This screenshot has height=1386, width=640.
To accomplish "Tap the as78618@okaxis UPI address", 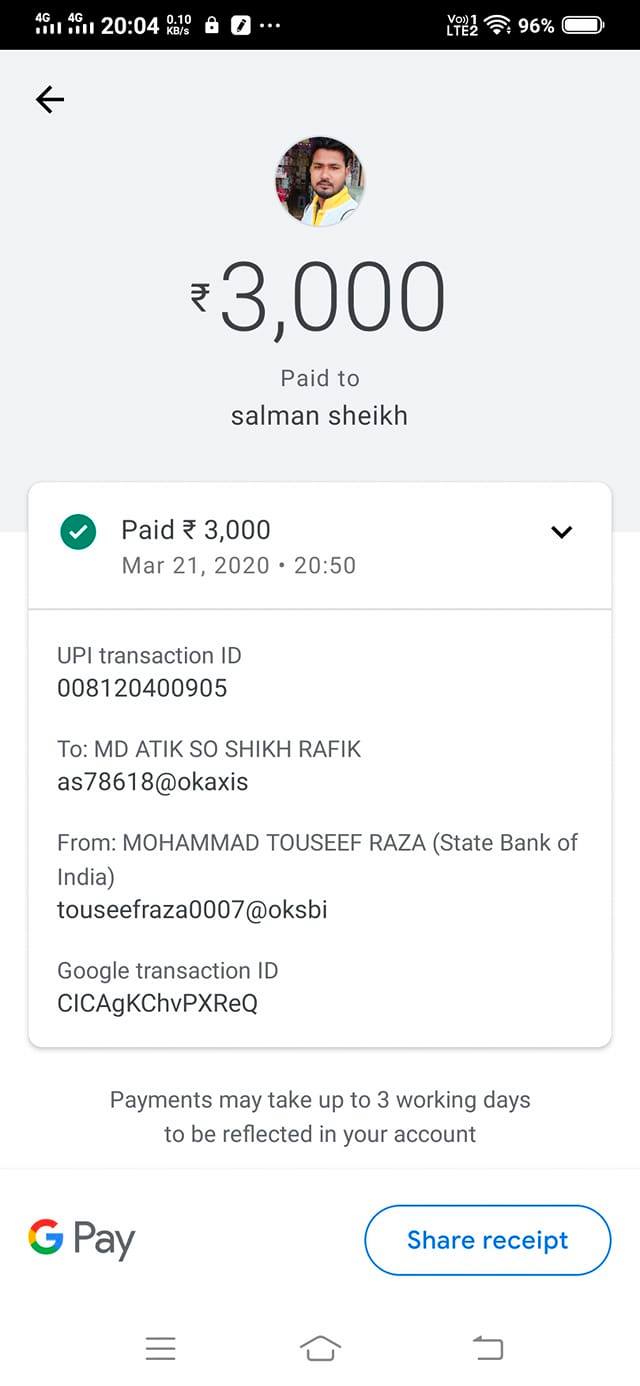I will 152,782.
